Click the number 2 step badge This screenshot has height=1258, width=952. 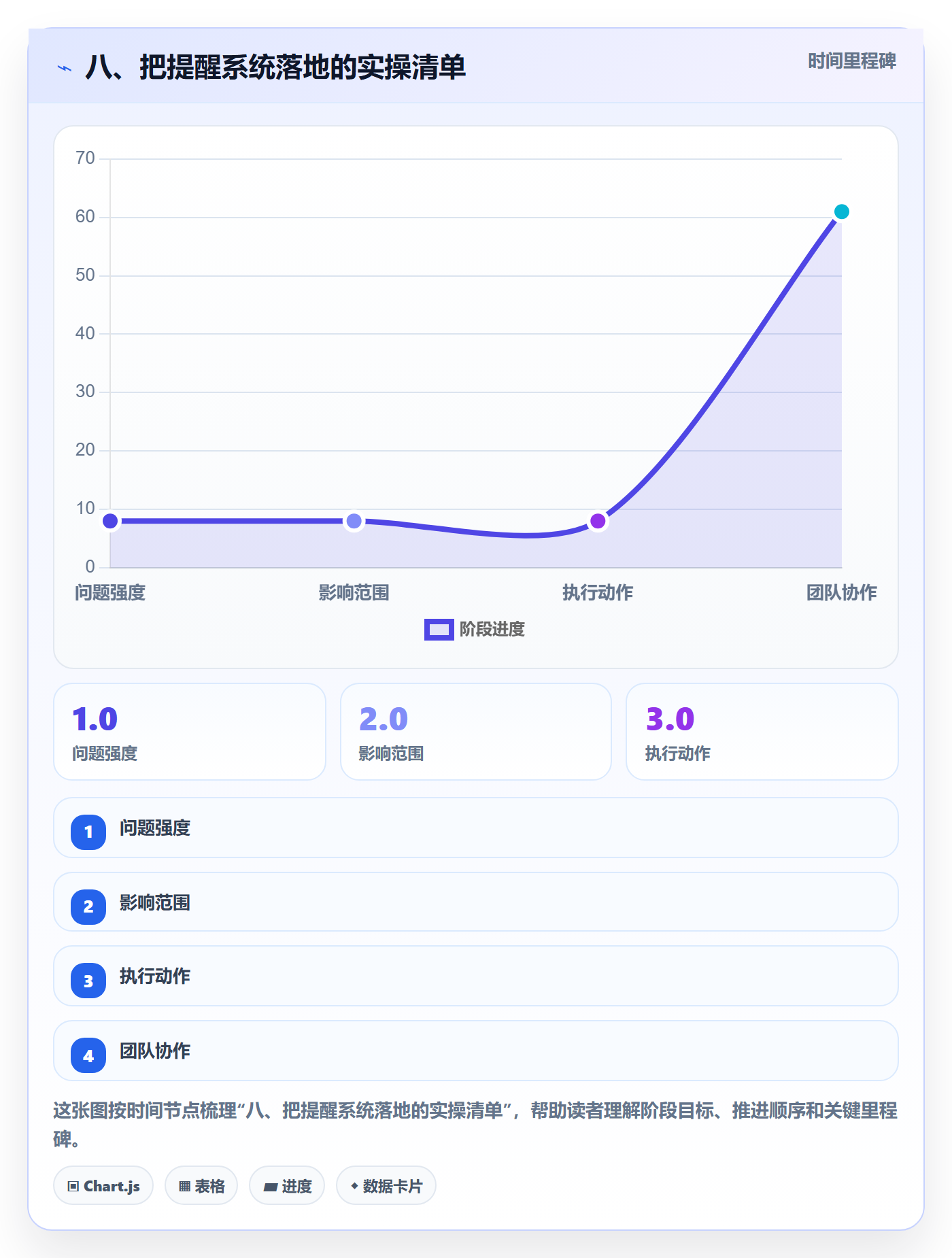(x=88, y=906)
